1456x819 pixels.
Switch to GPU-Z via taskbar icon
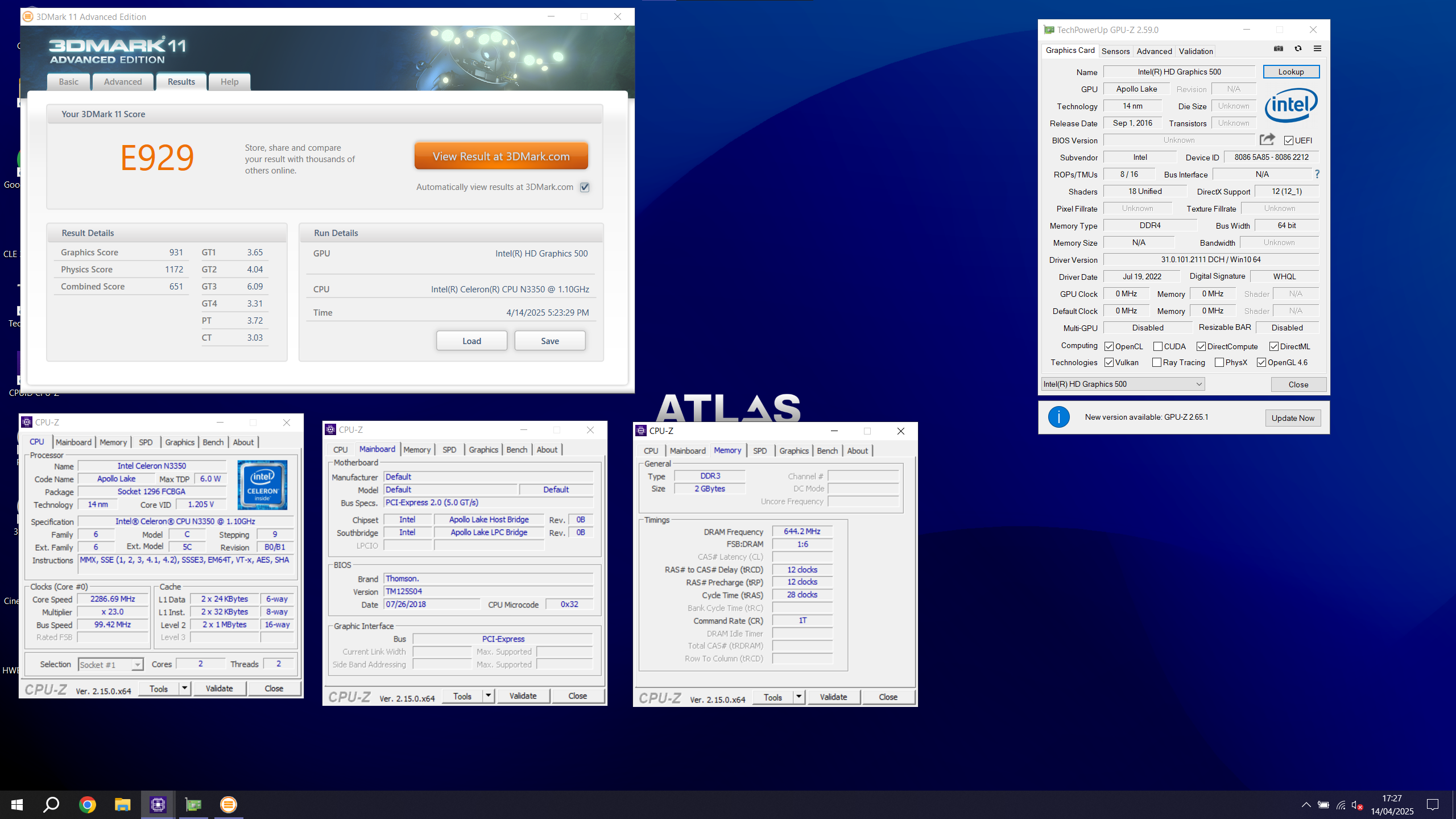click(x=193, y=805)
